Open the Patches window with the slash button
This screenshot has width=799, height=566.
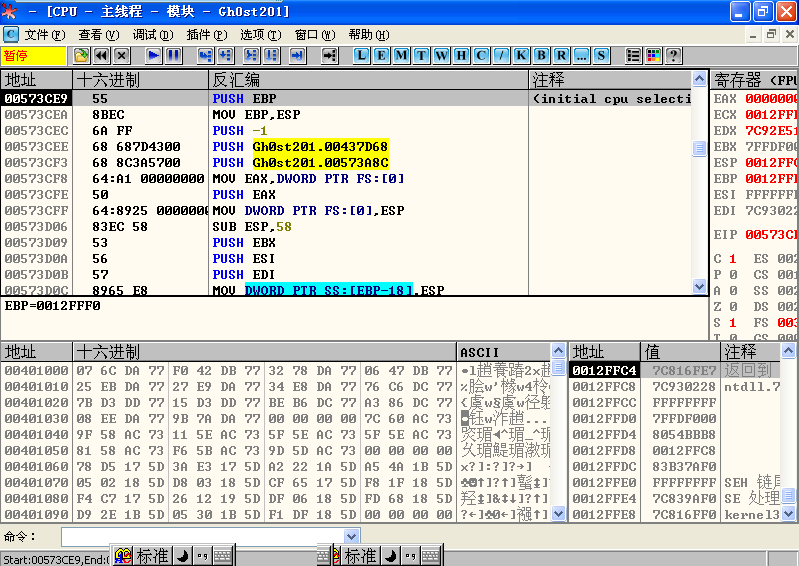(501, 56)
